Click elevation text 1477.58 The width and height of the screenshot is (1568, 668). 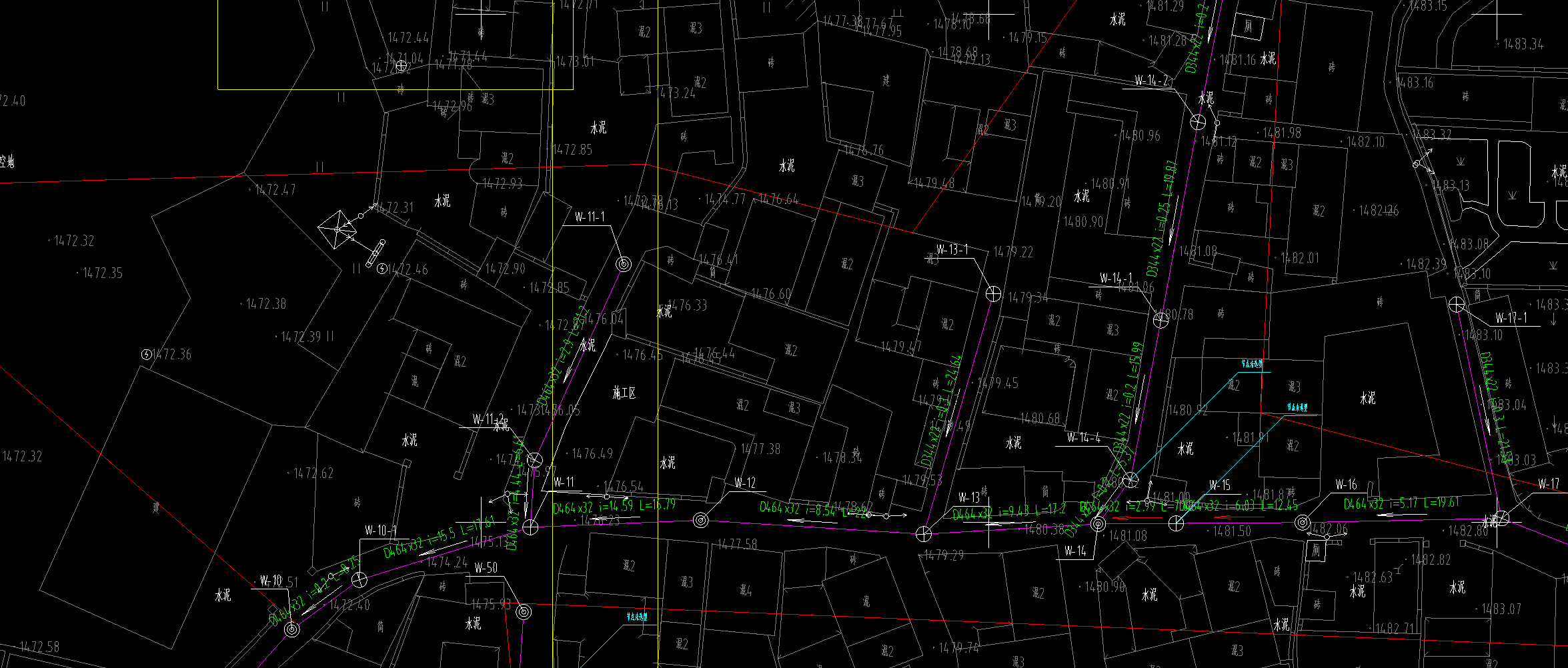[737, 545]
